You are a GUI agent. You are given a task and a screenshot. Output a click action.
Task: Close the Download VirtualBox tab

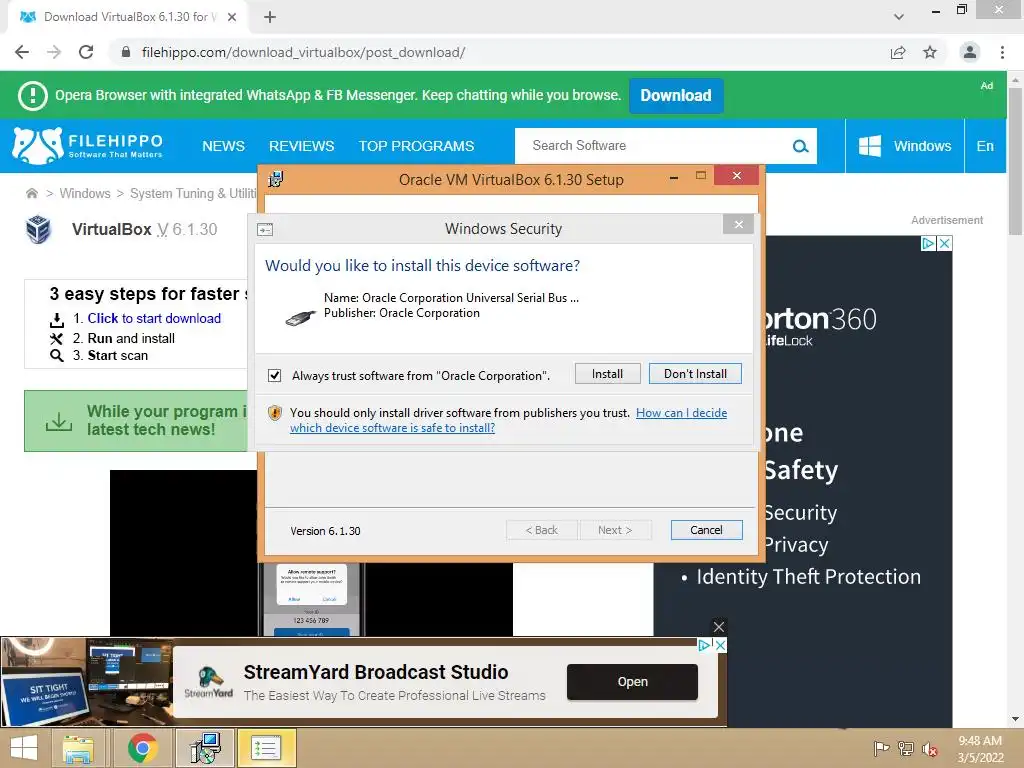tap(232, 17)
